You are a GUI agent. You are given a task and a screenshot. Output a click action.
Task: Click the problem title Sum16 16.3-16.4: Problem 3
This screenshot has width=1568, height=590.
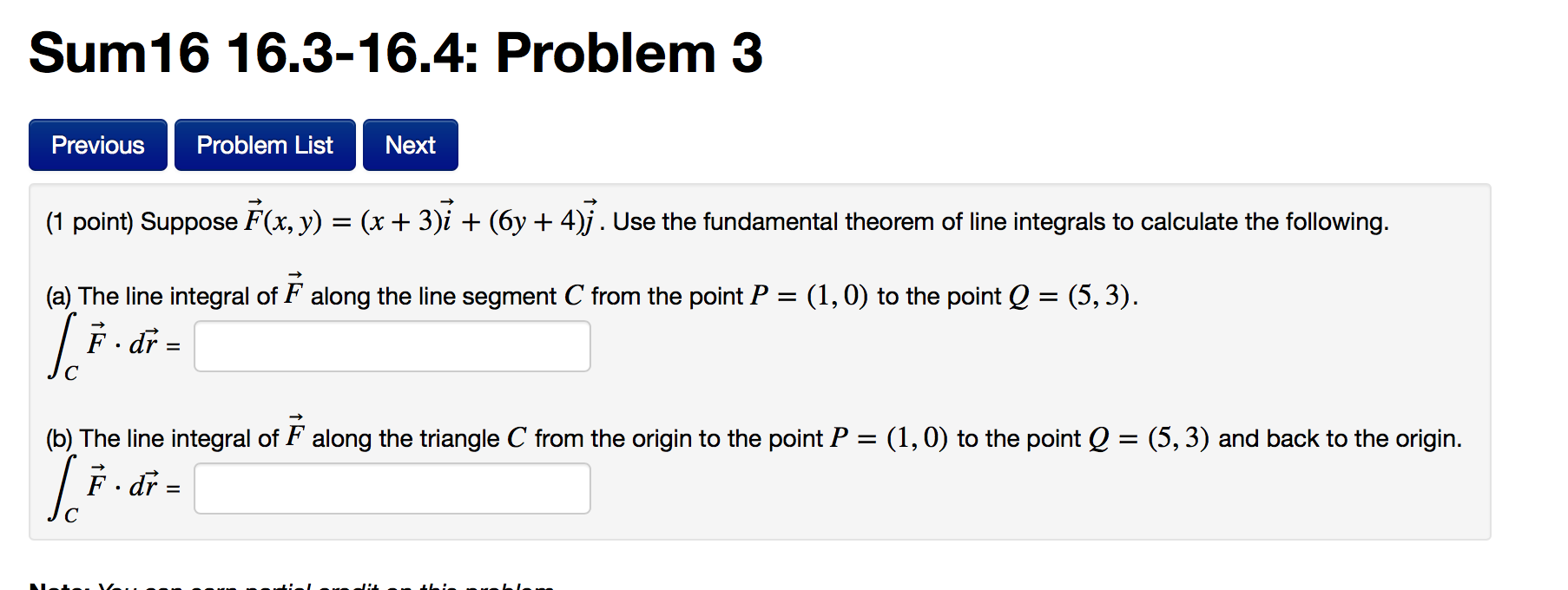(392, 54)
